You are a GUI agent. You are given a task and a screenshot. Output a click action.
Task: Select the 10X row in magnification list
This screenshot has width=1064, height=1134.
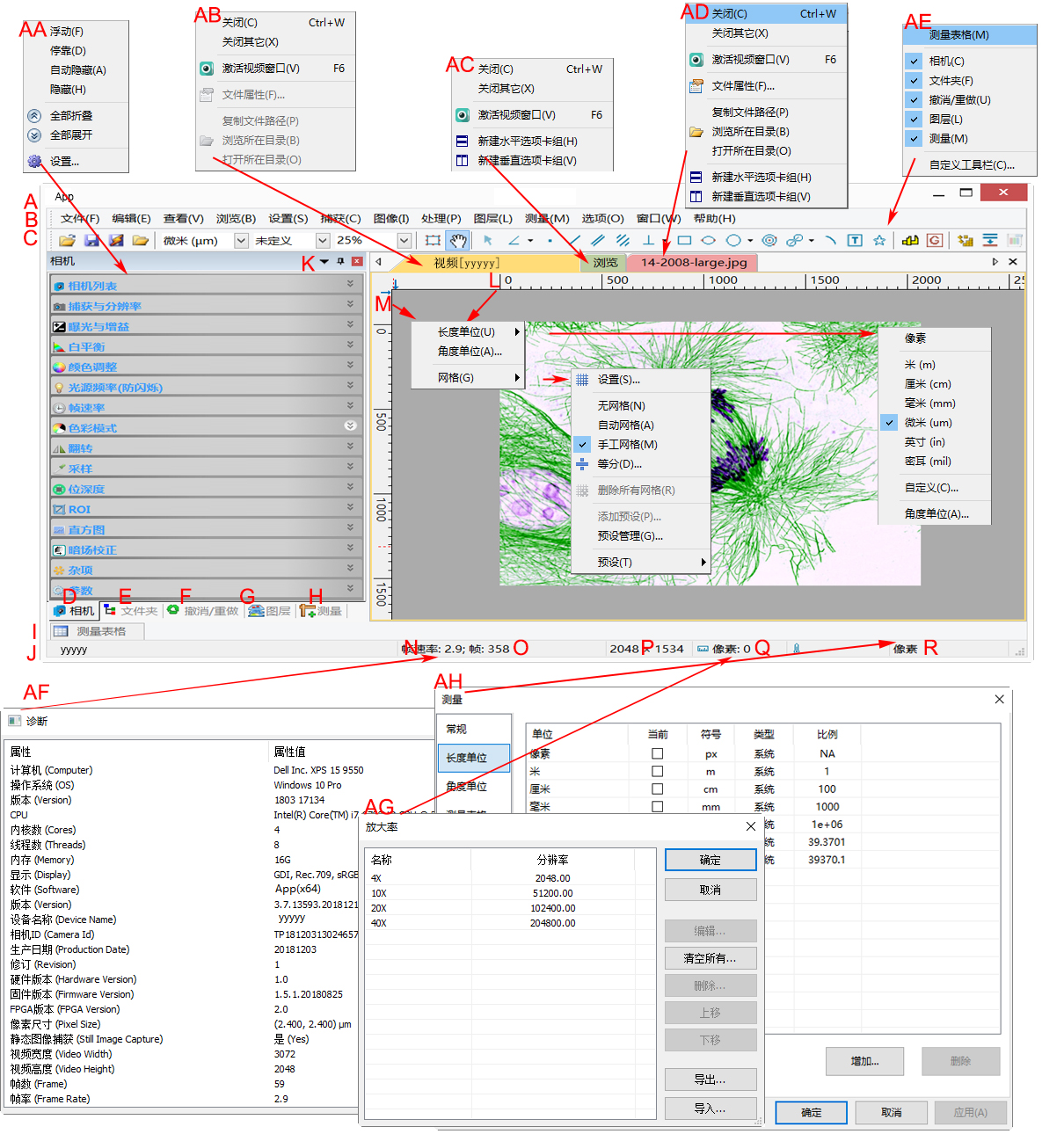tap(510, 893)
